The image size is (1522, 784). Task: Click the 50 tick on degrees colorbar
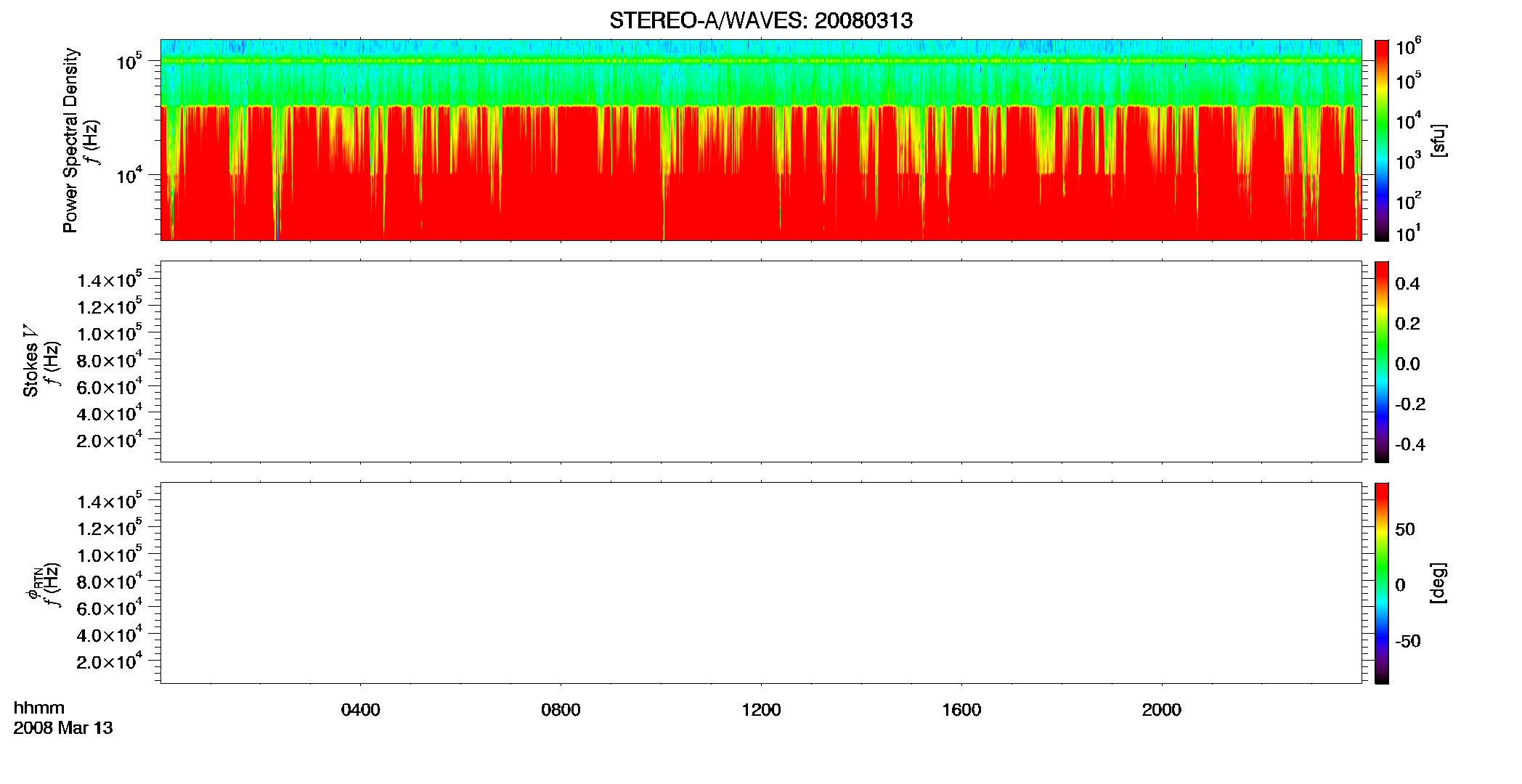point(1405,529)
